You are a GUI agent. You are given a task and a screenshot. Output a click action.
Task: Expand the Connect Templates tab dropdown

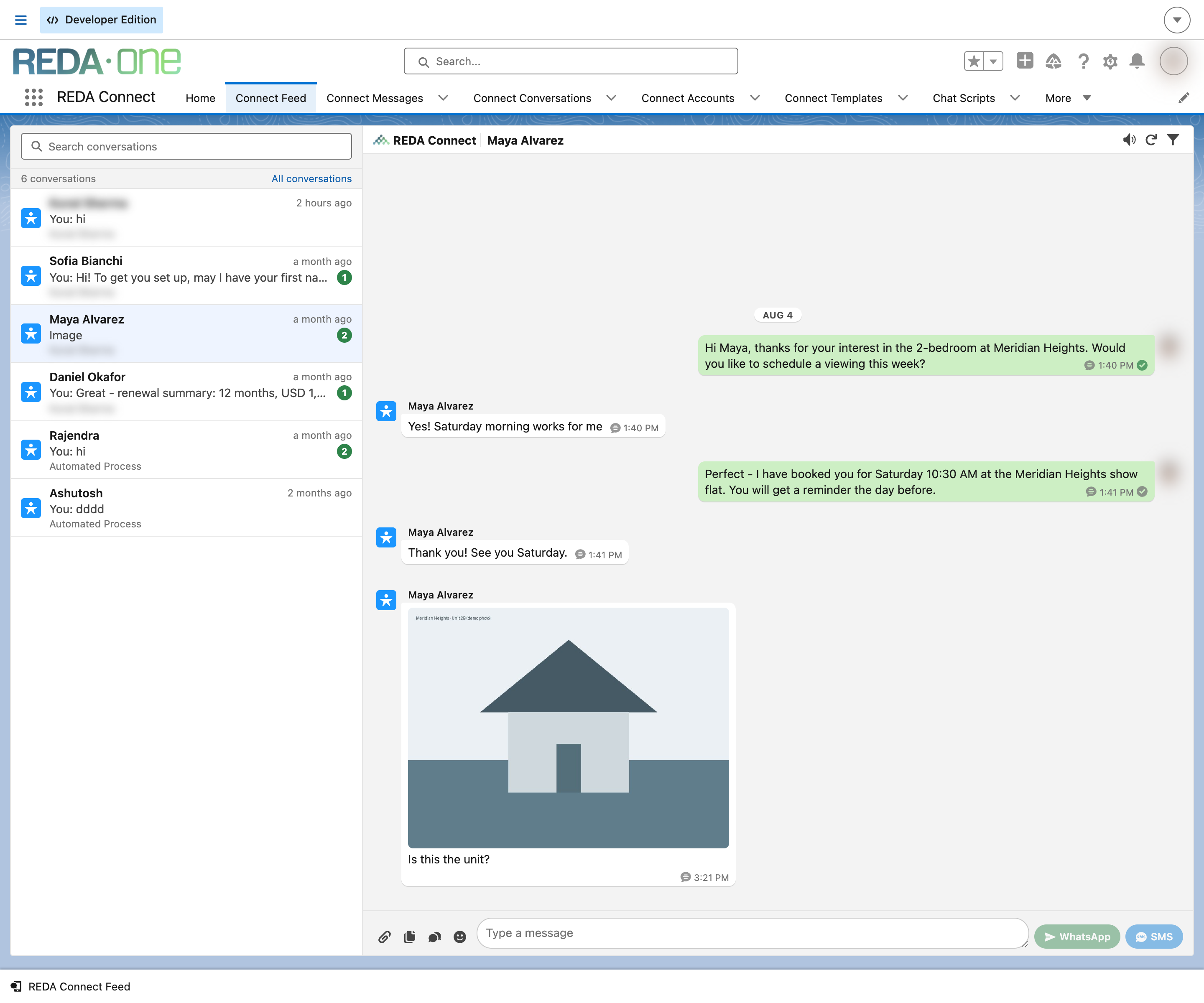pyautogui.click(x=903, y=98)
